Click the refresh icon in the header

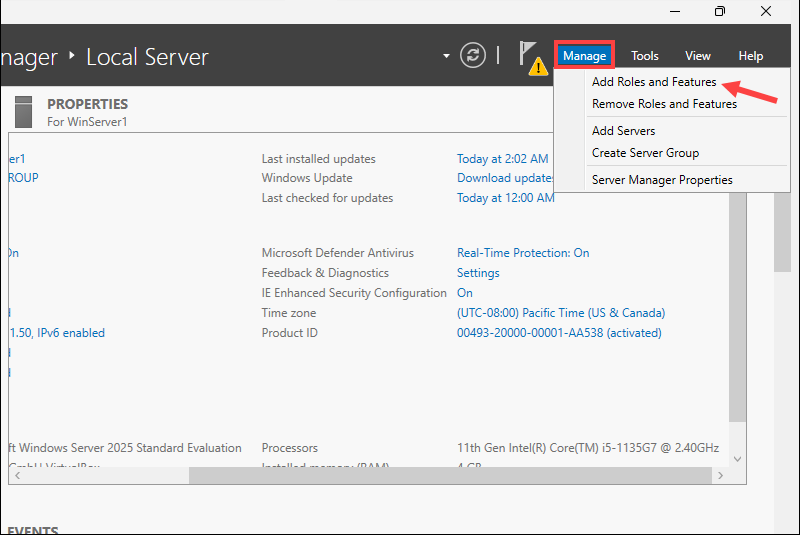point(473,56)
